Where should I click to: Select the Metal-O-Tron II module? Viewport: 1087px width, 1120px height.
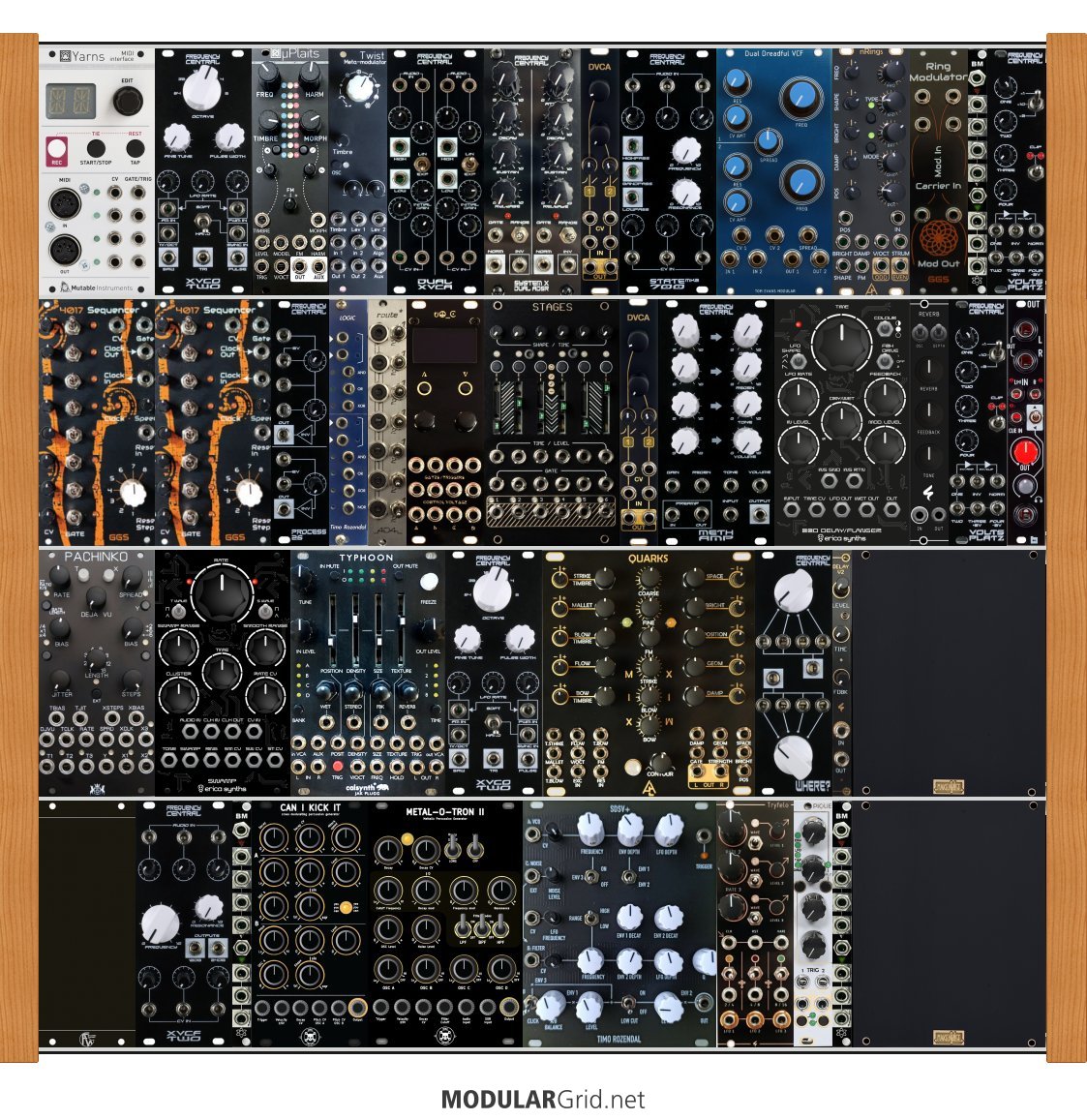(445, 924)
